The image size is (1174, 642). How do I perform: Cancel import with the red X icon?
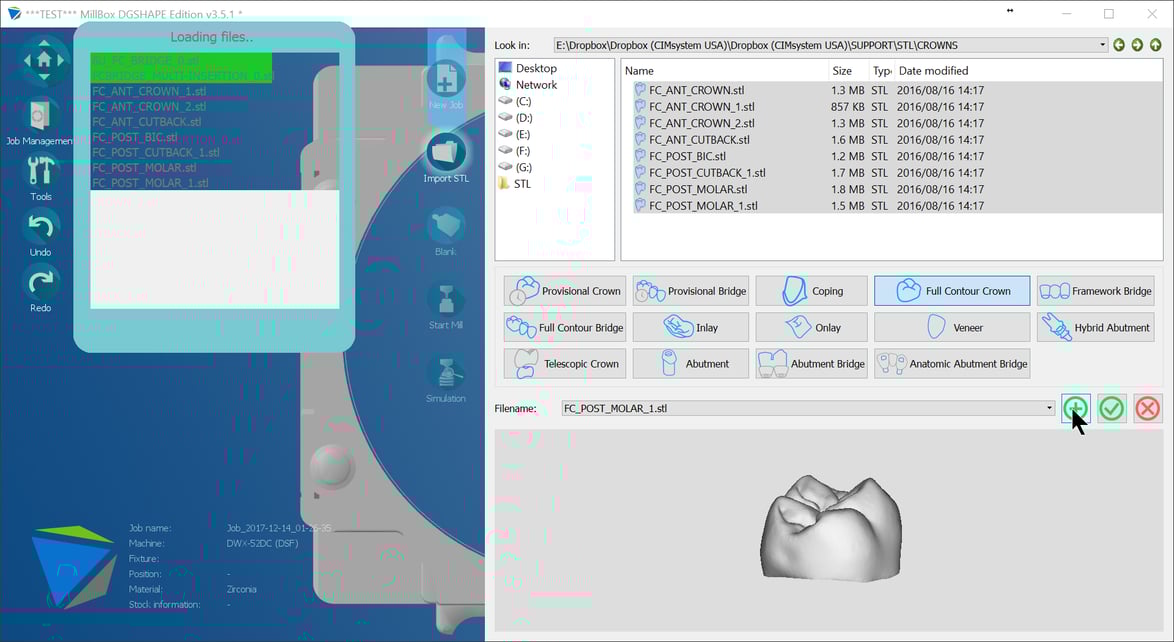(x=1147, y=408)
